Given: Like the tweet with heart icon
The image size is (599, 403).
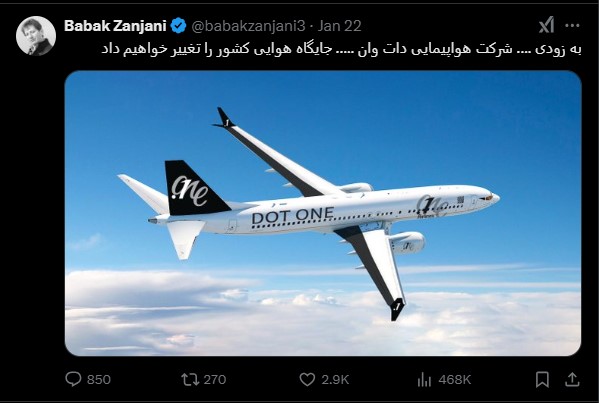Looking at the screenshot, I should pos(307,379).
